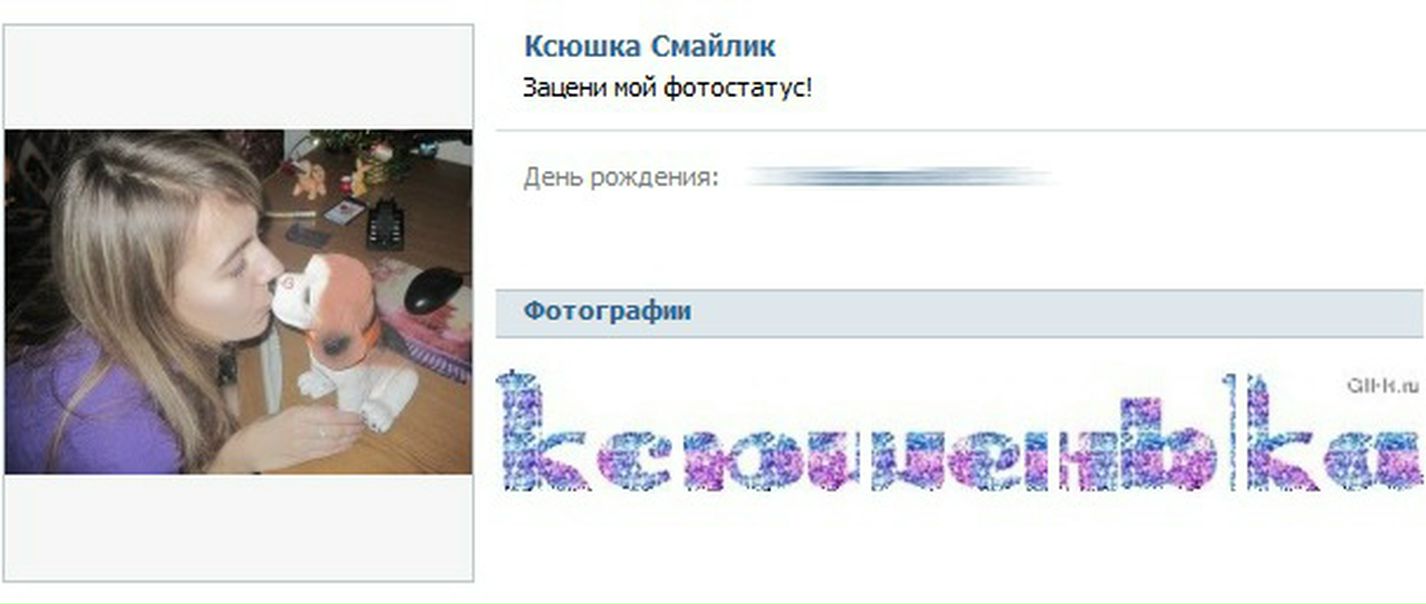Click the status text Зацени мой фотостатус!
This screenshot has width=1426, height=604.
click(667, 88)
